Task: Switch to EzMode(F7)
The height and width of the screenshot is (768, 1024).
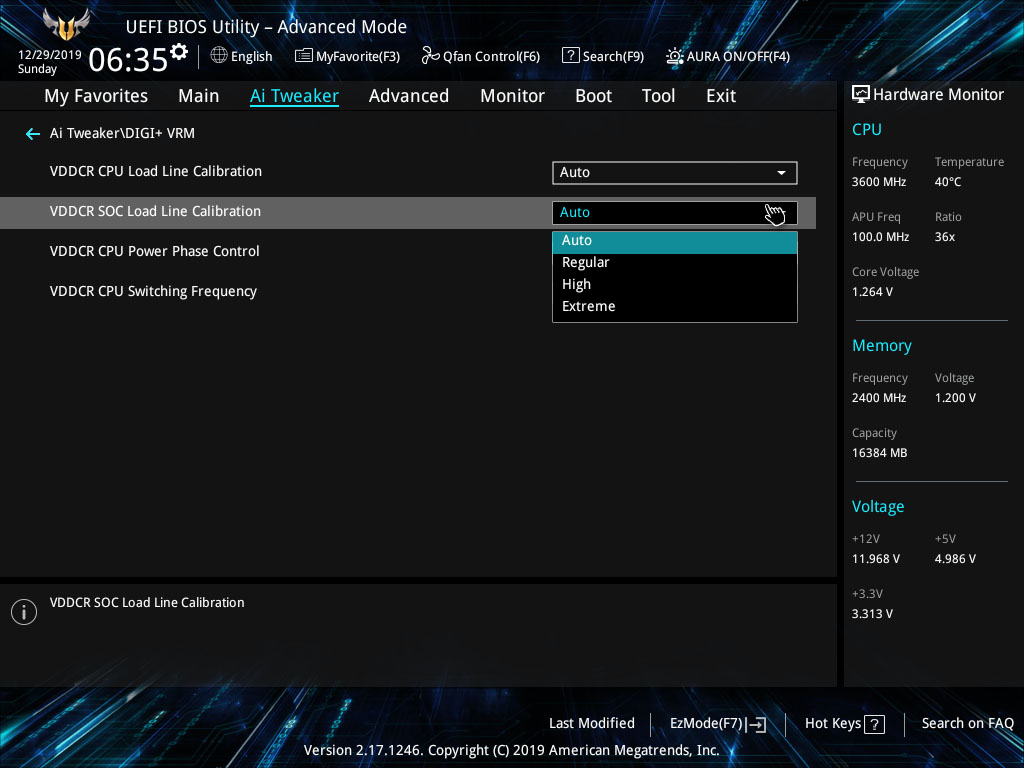Action: (x=718, y=724)
